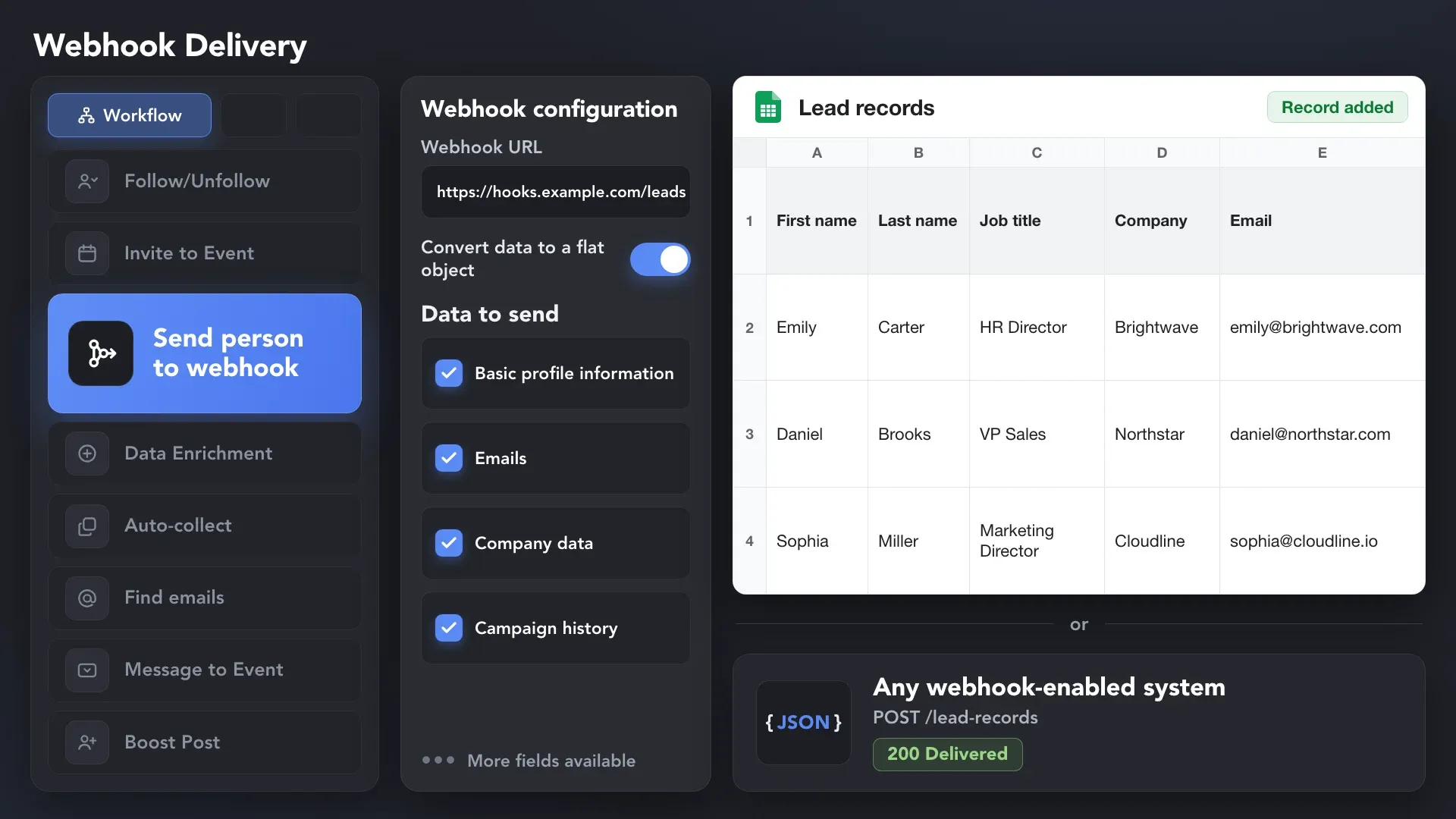Click sophia@cloudline.io cell
Image resolution: width=1456 pixels, height=819 pixels.
click(1323, 541)
